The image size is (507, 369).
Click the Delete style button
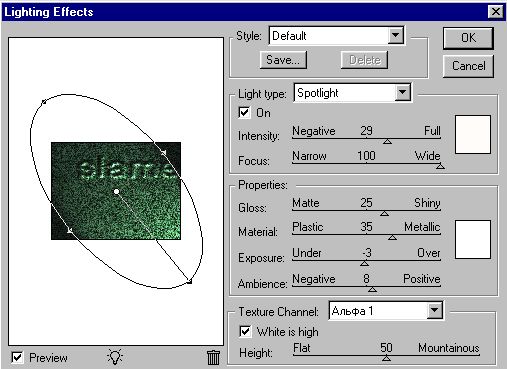(365, 60)
